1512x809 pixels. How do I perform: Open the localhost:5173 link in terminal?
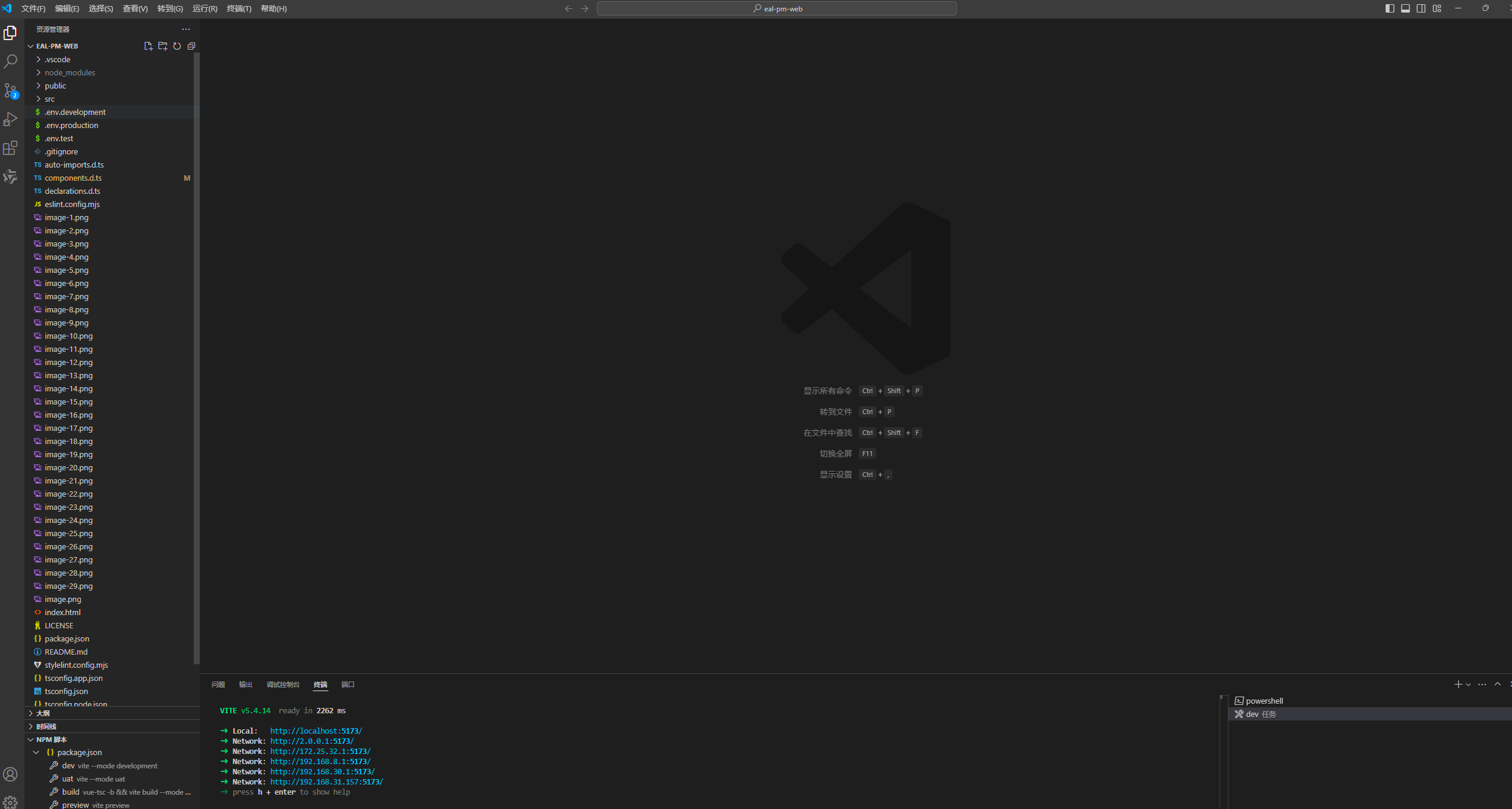pos(316,731)
